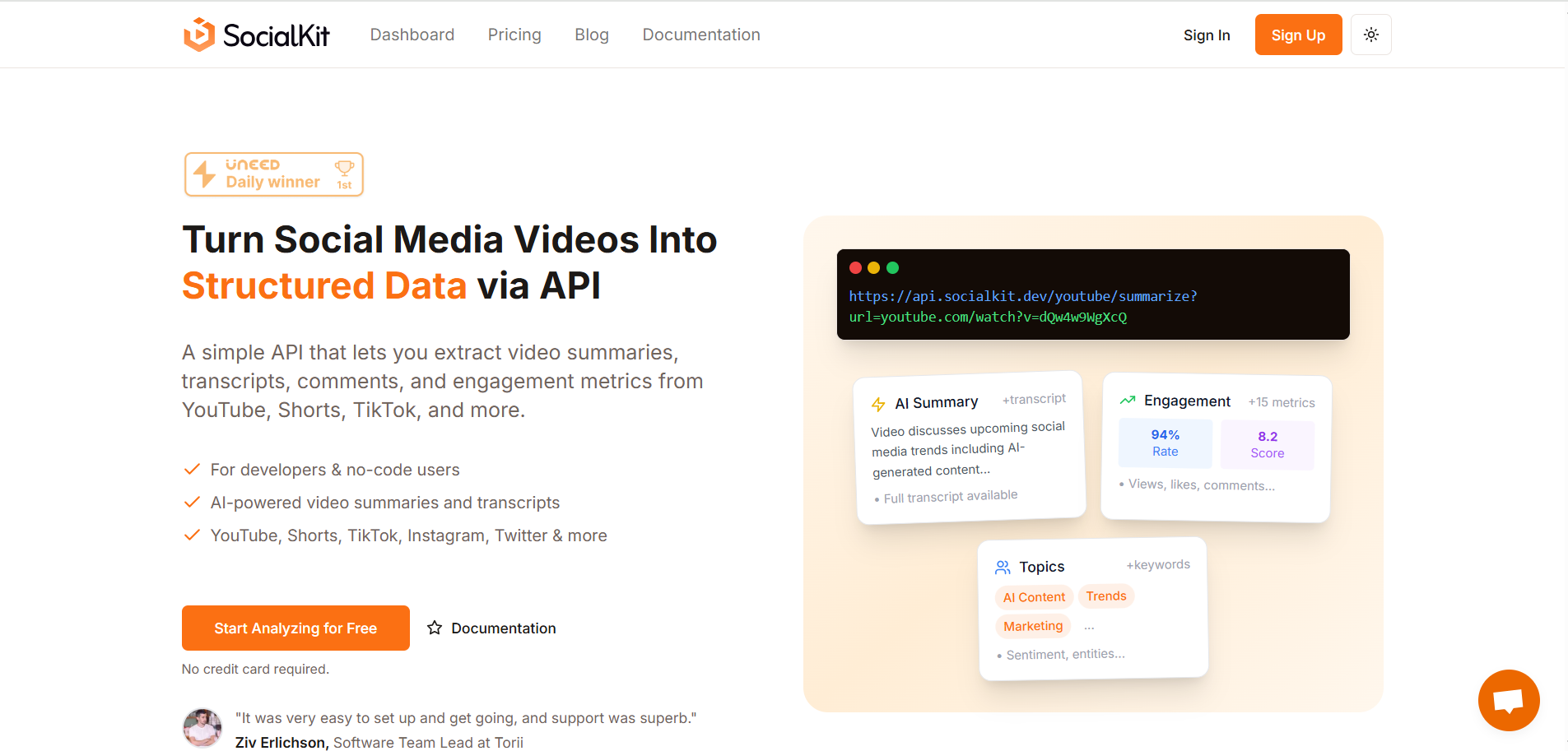Click 'Sentiment, entities...' text
This screenshot has height=751, width=1568.
coord(1065,655)
